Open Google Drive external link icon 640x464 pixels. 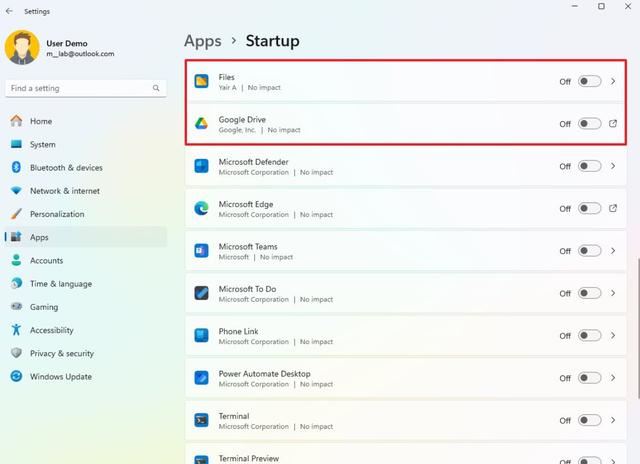(x=612, y=124)
